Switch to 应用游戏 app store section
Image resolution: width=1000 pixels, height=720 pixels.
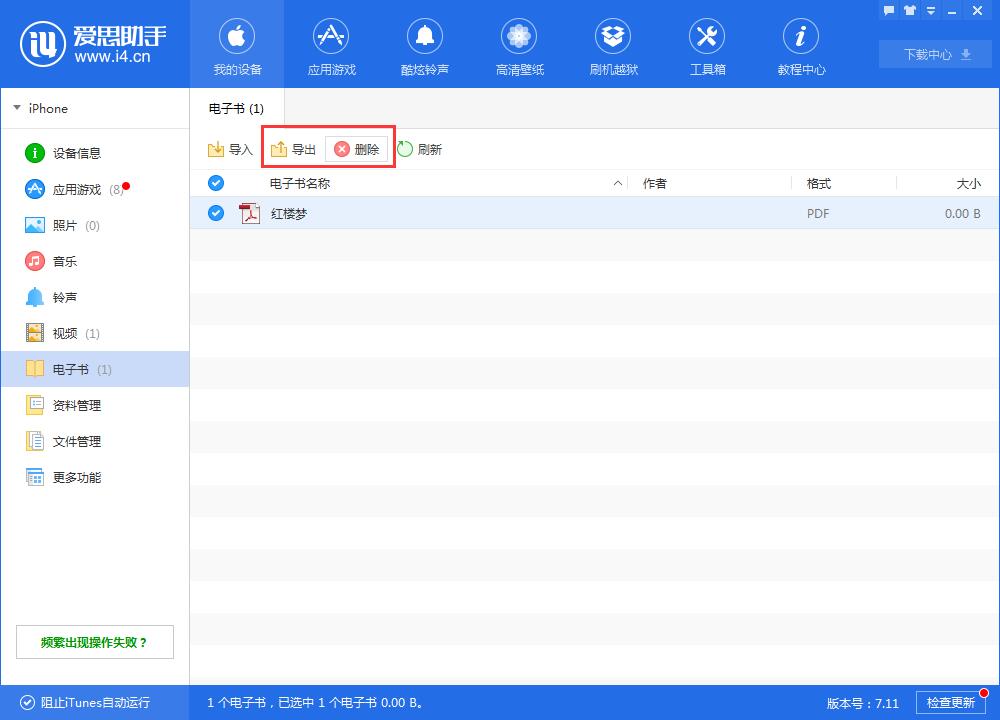331,44
